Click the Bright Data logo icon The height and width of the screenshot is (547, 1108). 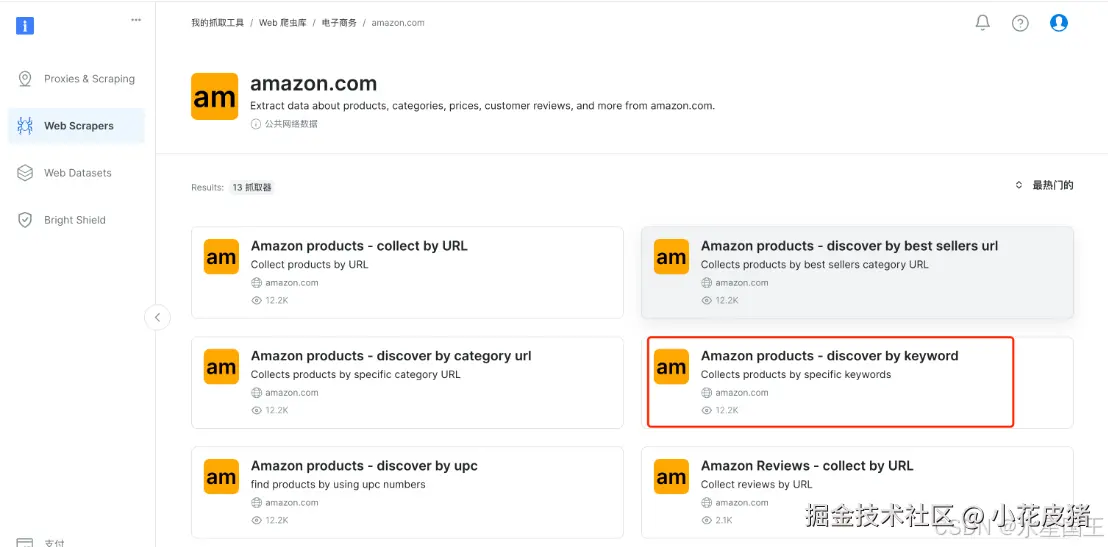[x=25, y=25]
